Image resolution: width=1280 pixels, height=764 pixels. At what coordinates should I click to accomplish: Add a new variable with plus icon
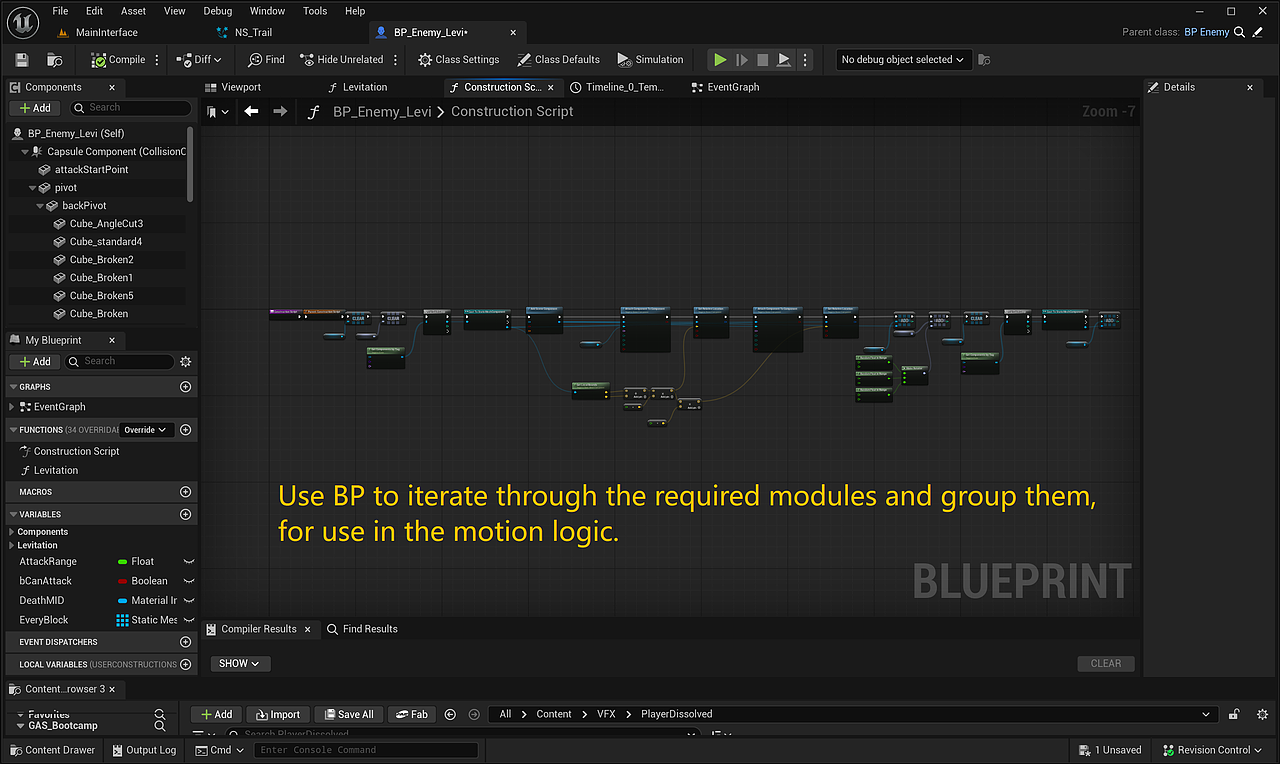pyautogui.click(x=185, y=515)
